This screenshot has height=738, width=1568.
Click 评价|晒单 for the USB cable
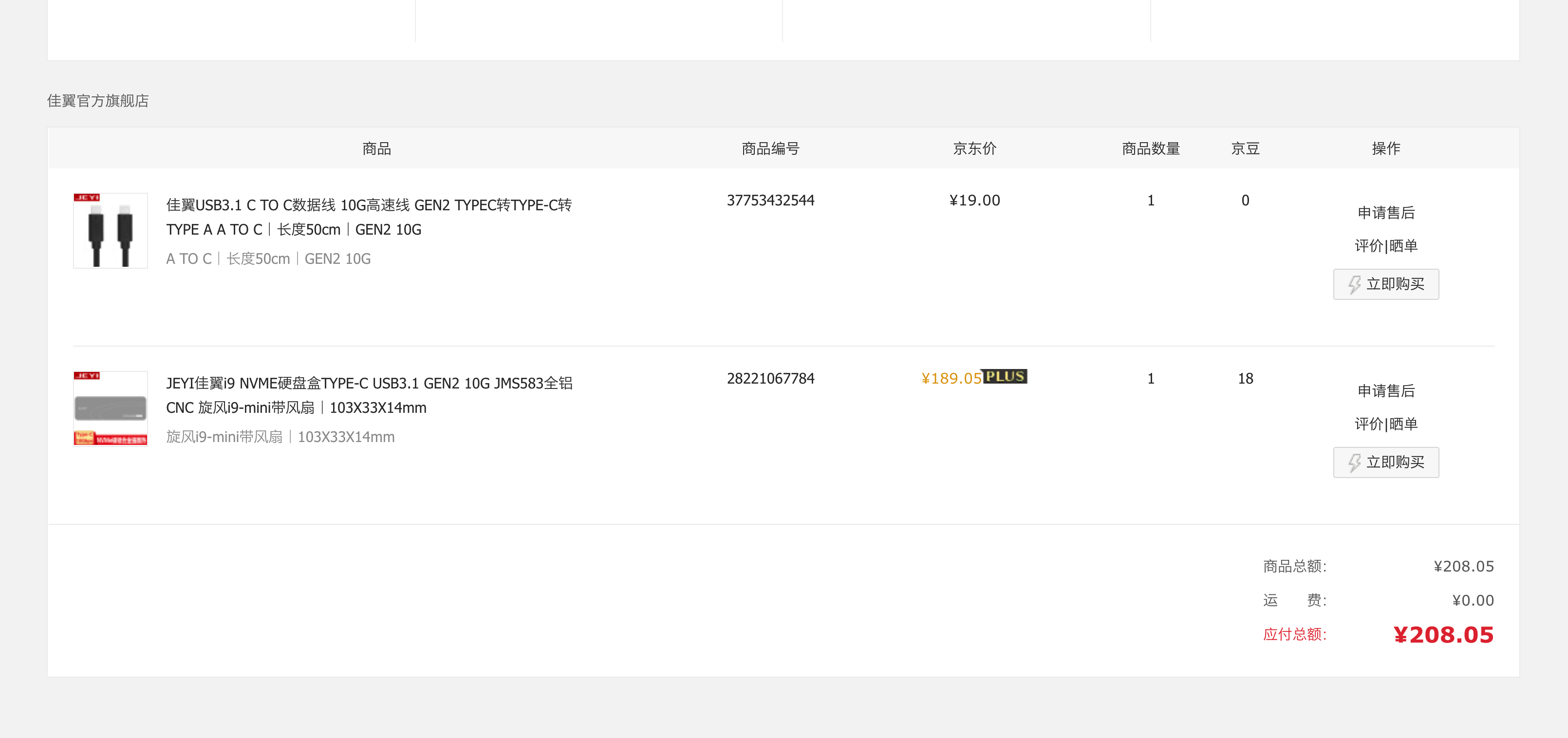pos(1385,246)
